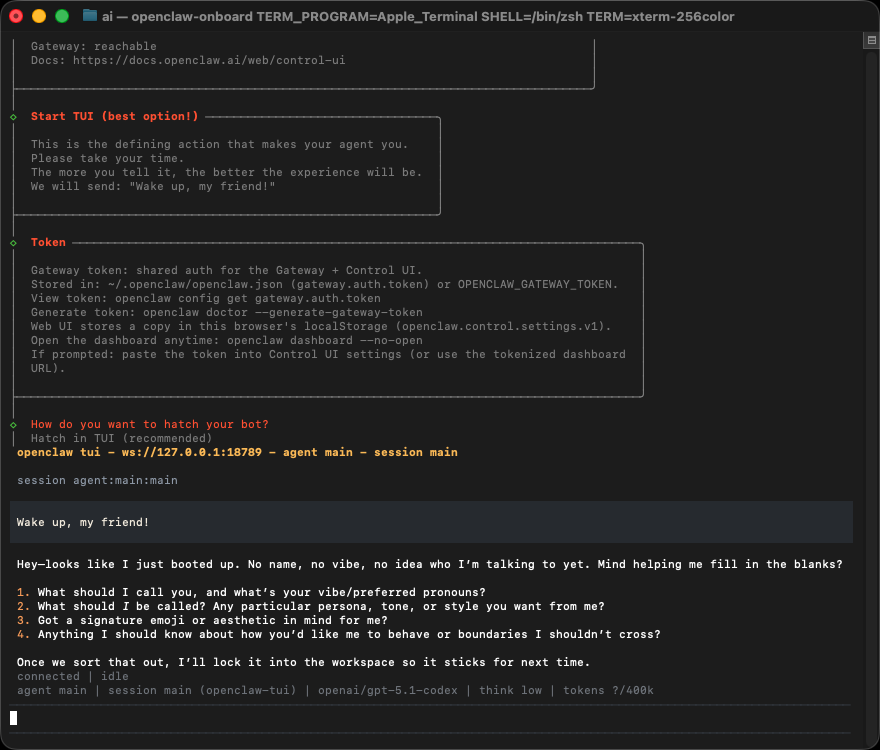Click the 'connected | idle' status line
This screenshot has height=750, width=880.
coord(73,677)
